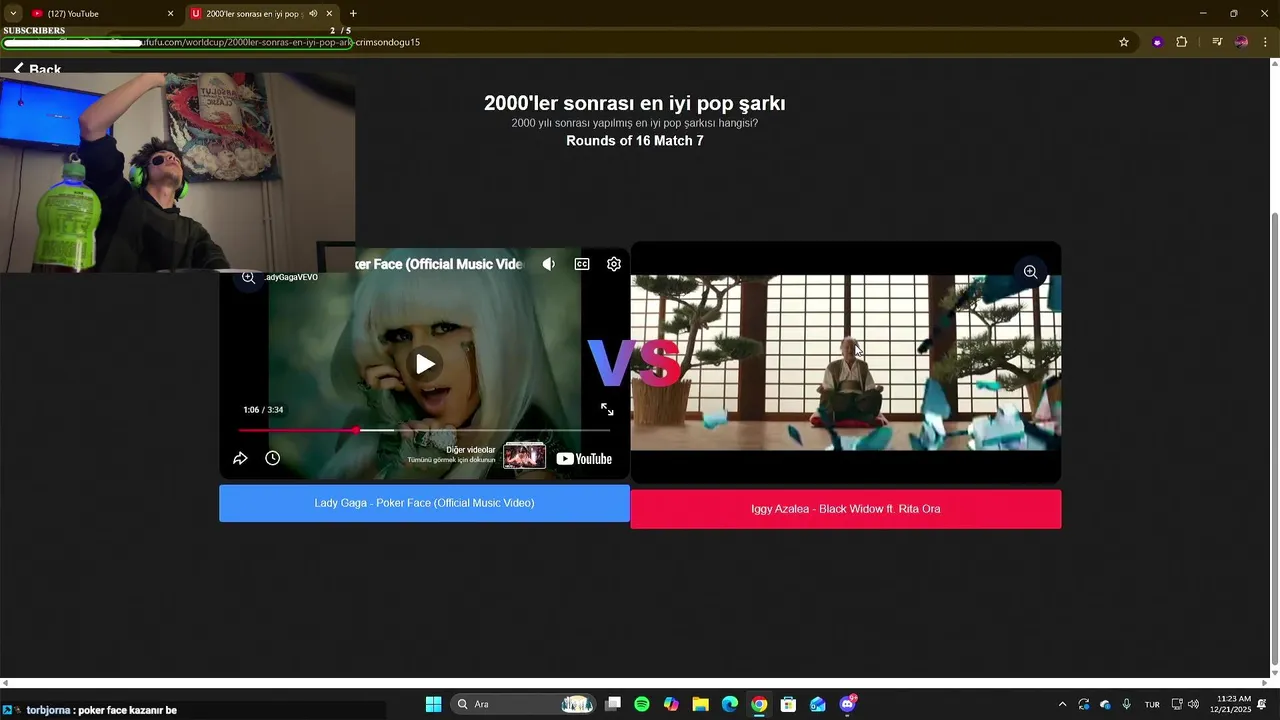Mute the audio-playing tab speaker icon

[313, 14]
